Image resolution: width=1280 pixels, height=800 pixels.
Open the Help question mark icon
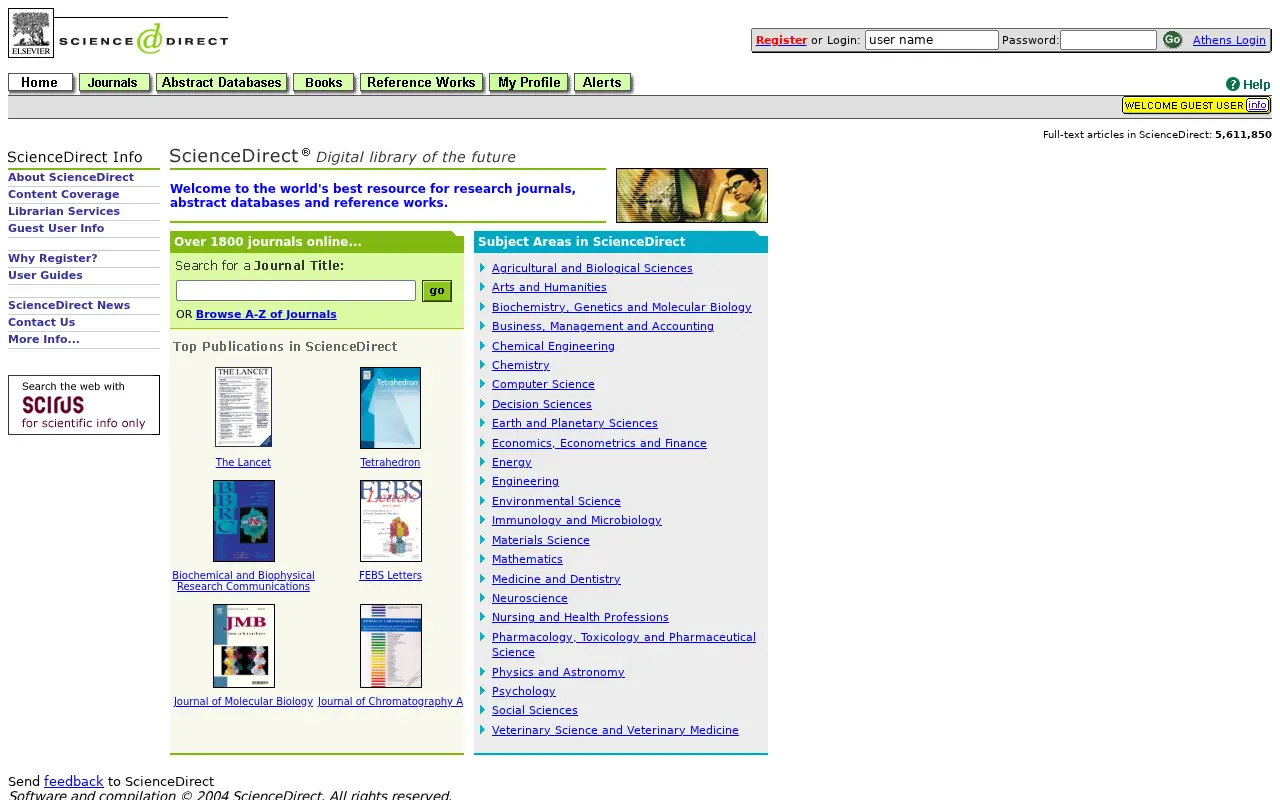coord(1233,84)
